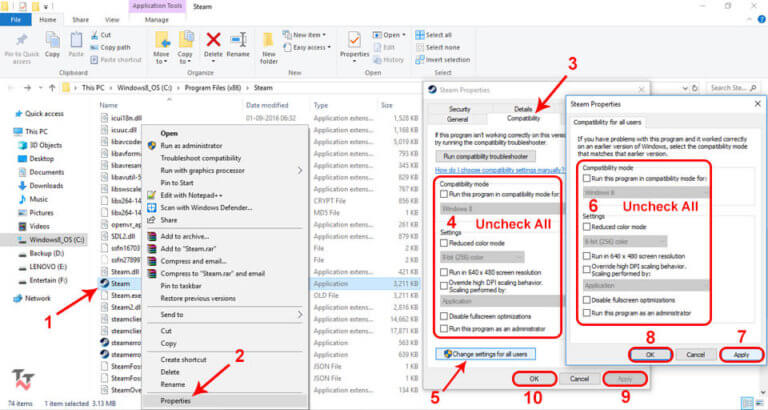The width and height of the screenshot is (768, 410).
Task: Select the Rename icon in Organize group
Action: click(238, 40)
